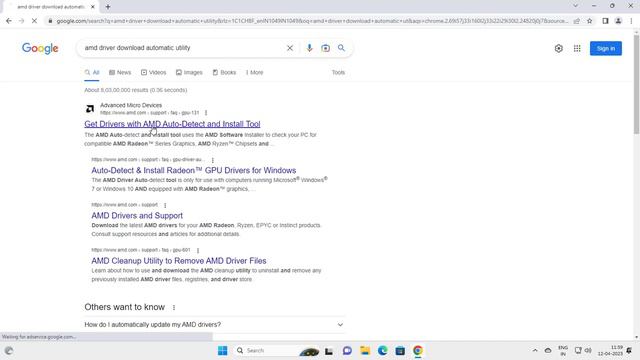This screenshot has height=360, width=640.
Task: Sign in to Google account
Action: click(606, 49)
